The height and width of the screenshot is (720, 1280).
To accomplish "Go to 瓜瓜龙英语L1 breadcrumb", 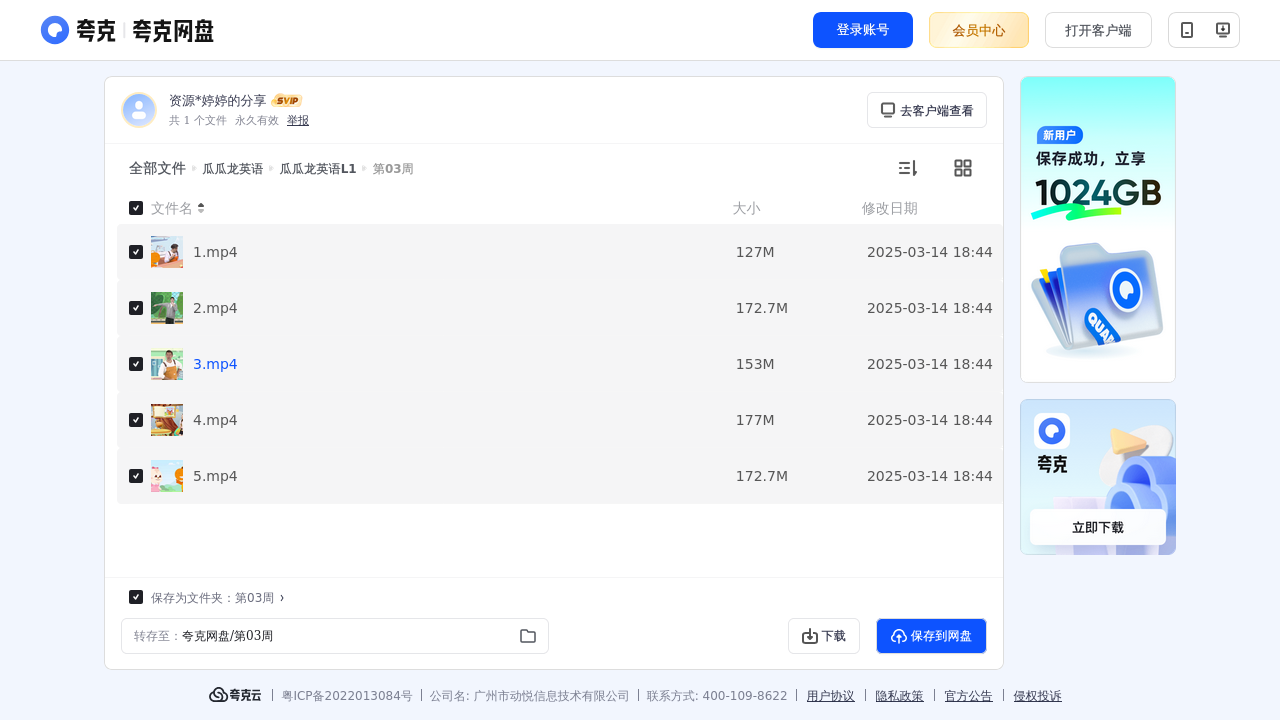I will pos(318,169).
